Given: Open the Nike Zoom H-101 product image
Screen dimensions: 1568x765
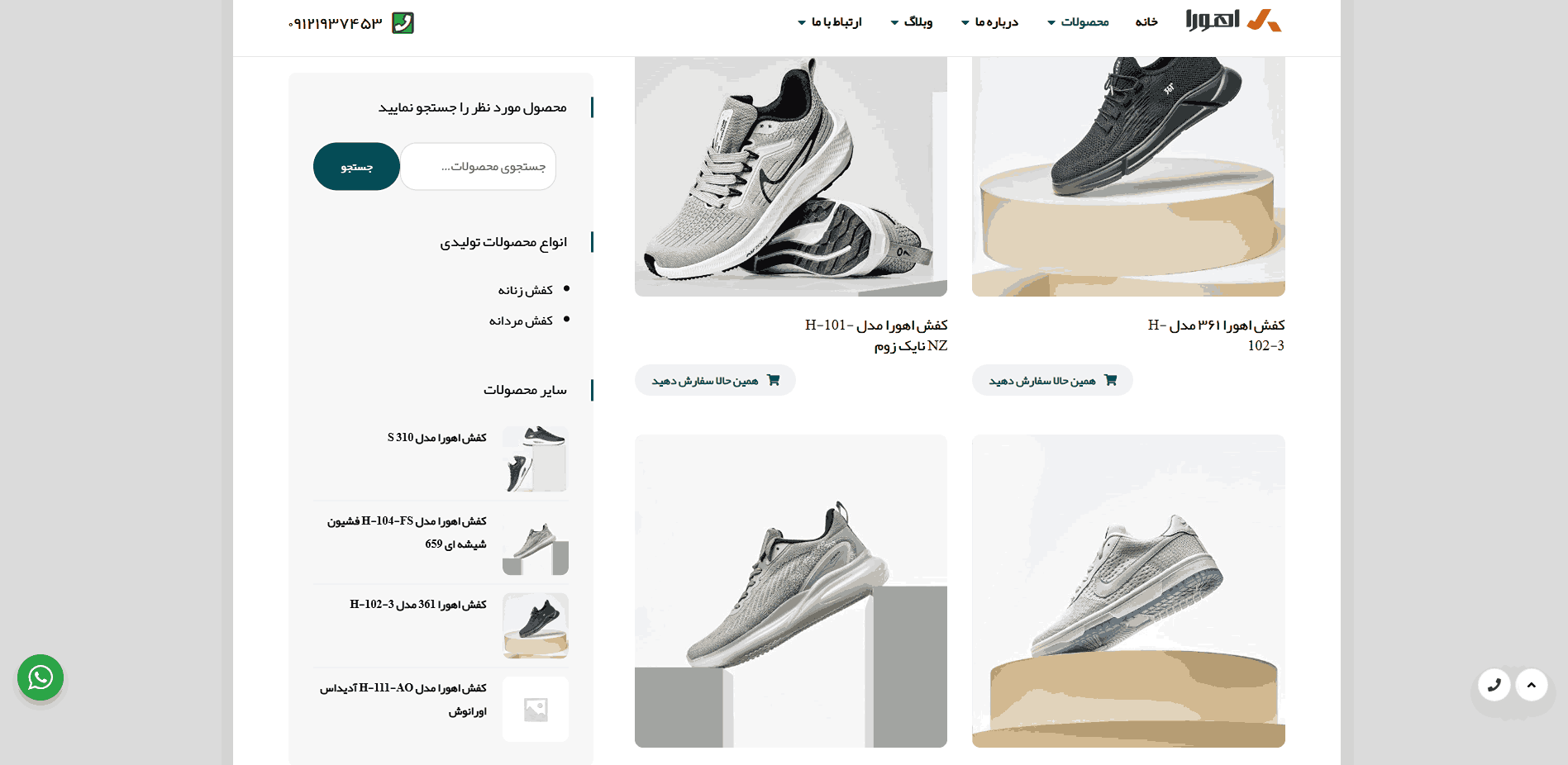Looking at the screenshot, I should (791, 176).
